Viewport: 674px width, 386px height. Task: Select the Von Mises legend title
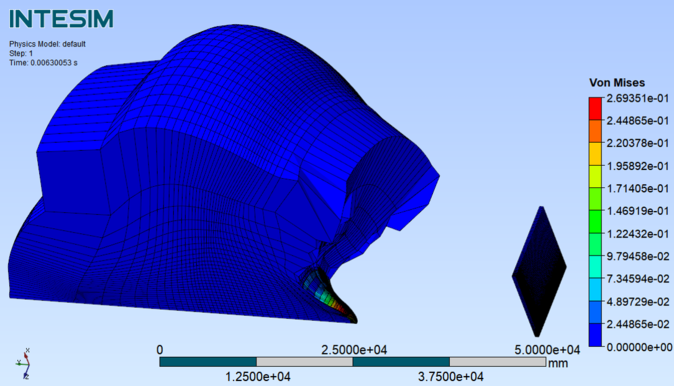617,83
